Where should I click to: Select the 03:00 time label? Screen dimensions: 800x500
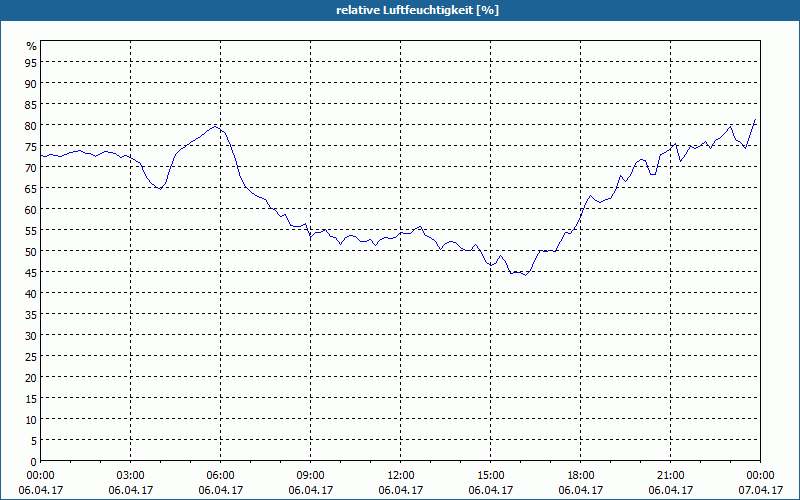[x=130, y=476]
